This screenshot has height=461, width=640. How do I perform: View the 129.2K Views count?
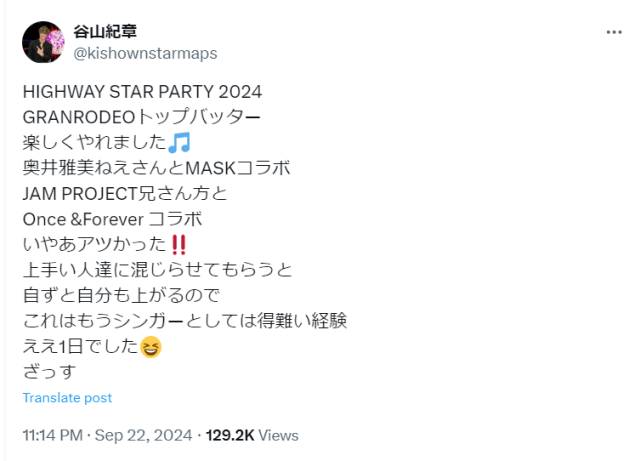252,436
